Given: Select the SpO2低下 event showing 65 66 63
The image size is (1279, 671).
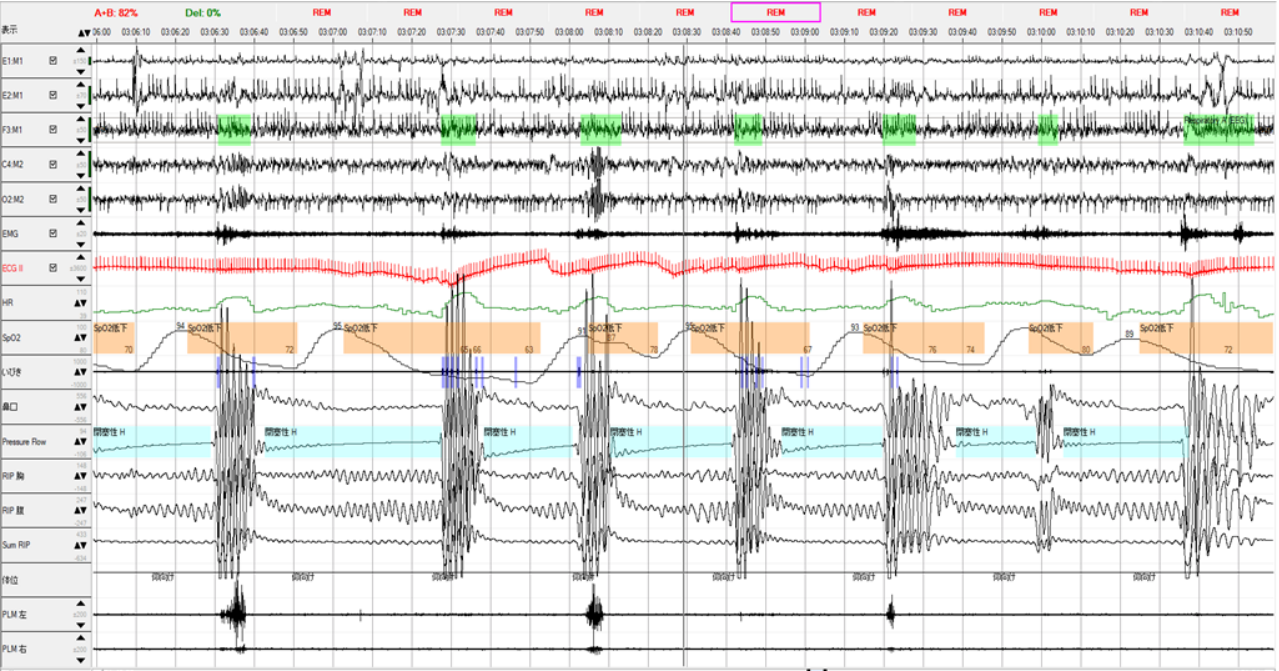Looking at the screenshot, I should coord(441,338).
